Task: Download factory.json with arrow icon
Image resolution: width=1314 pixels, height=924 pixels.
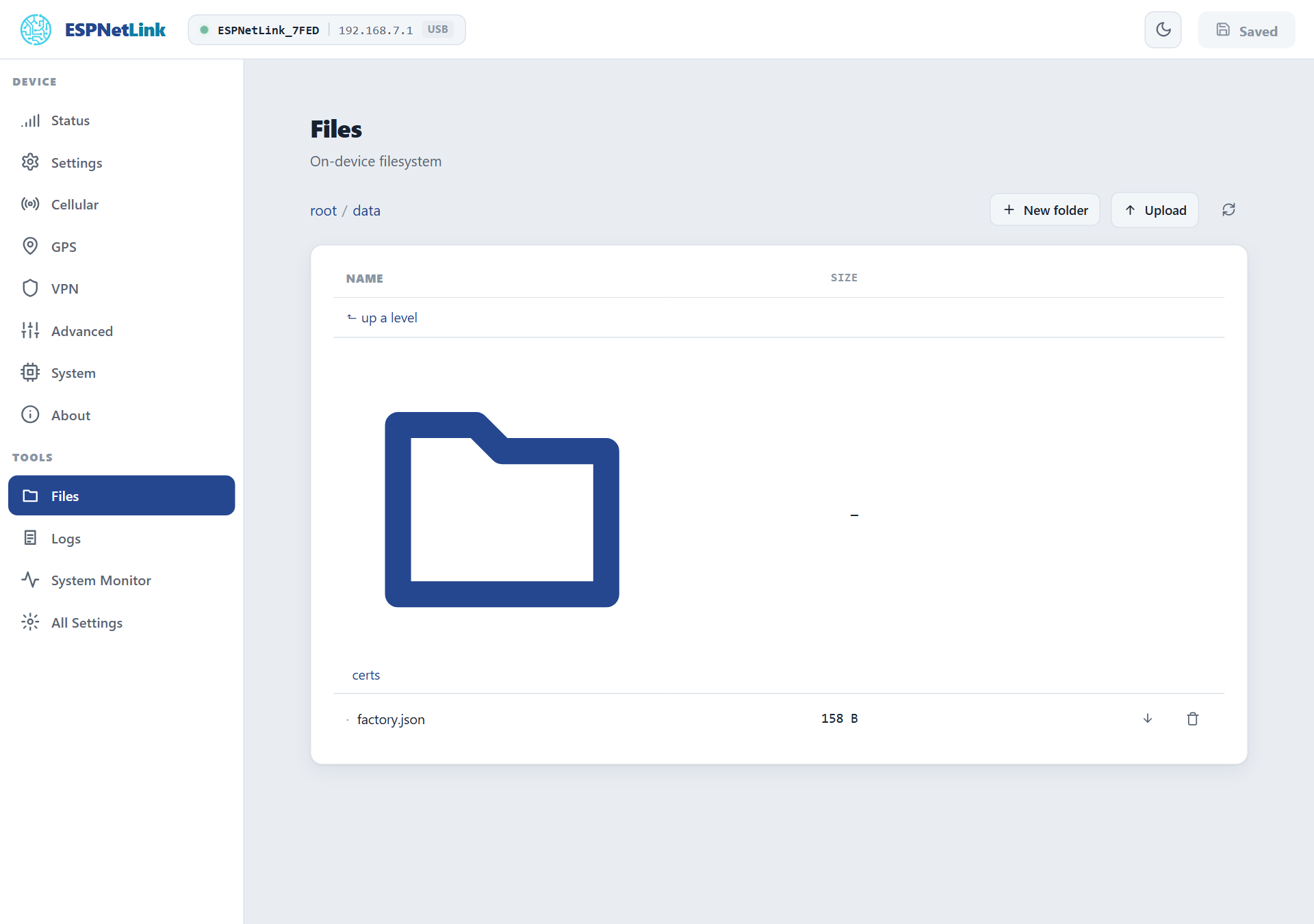Action: [x=1148, y=719]
